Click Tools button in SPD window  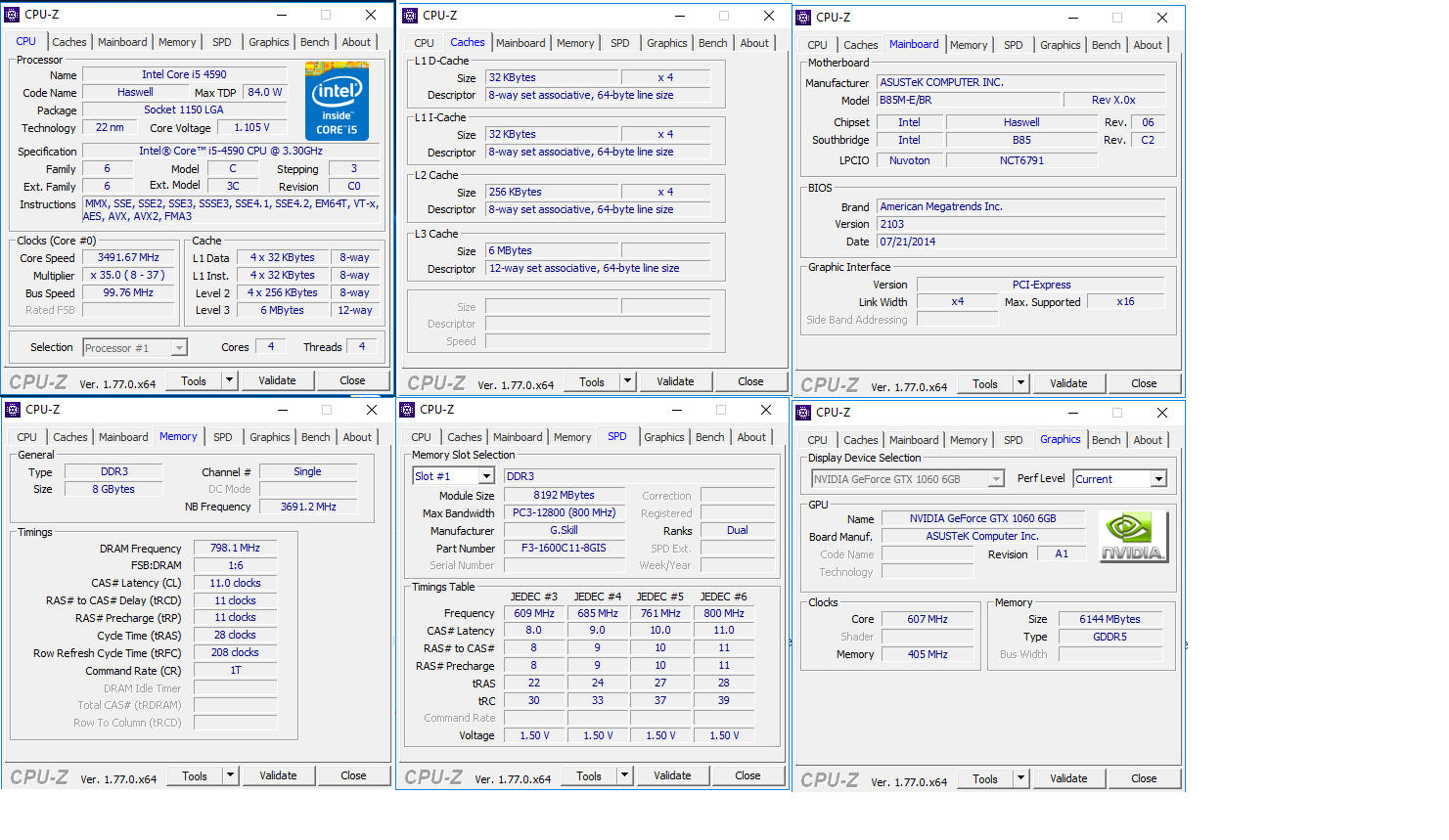(589, 776)
